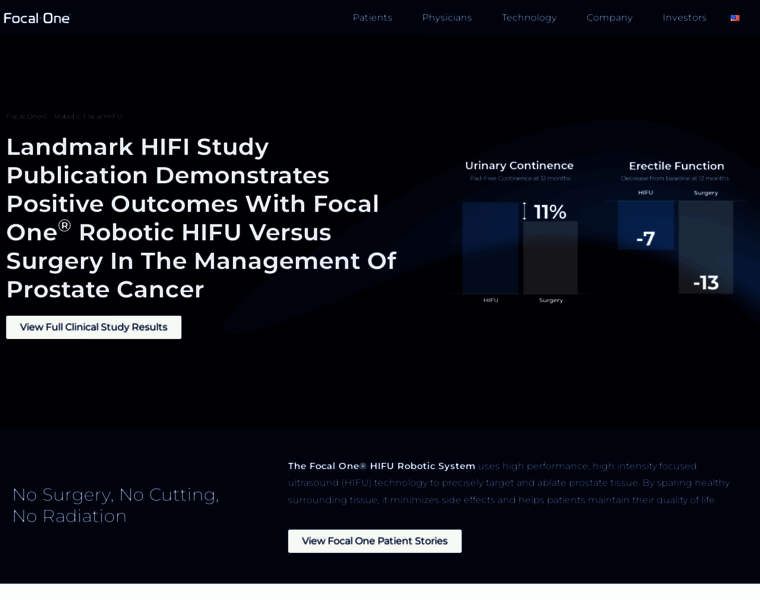Click the -7 HIFU value
The height and width of the screenshot is (600, 760).
coord(645,238)
